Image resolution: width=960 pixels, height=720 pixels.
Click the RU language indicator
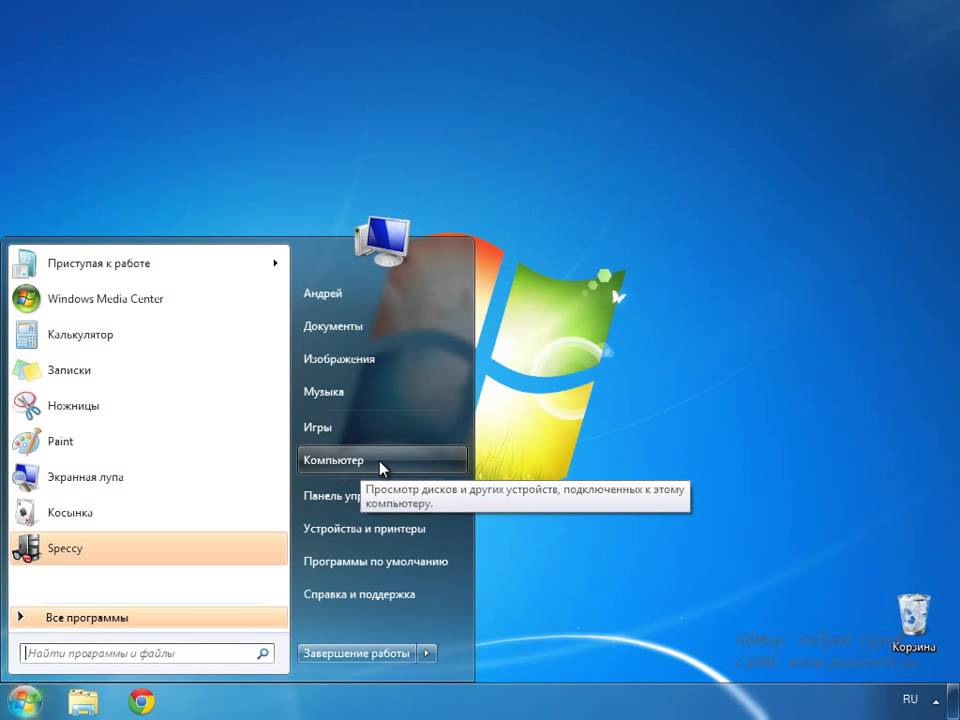[910, 699]
